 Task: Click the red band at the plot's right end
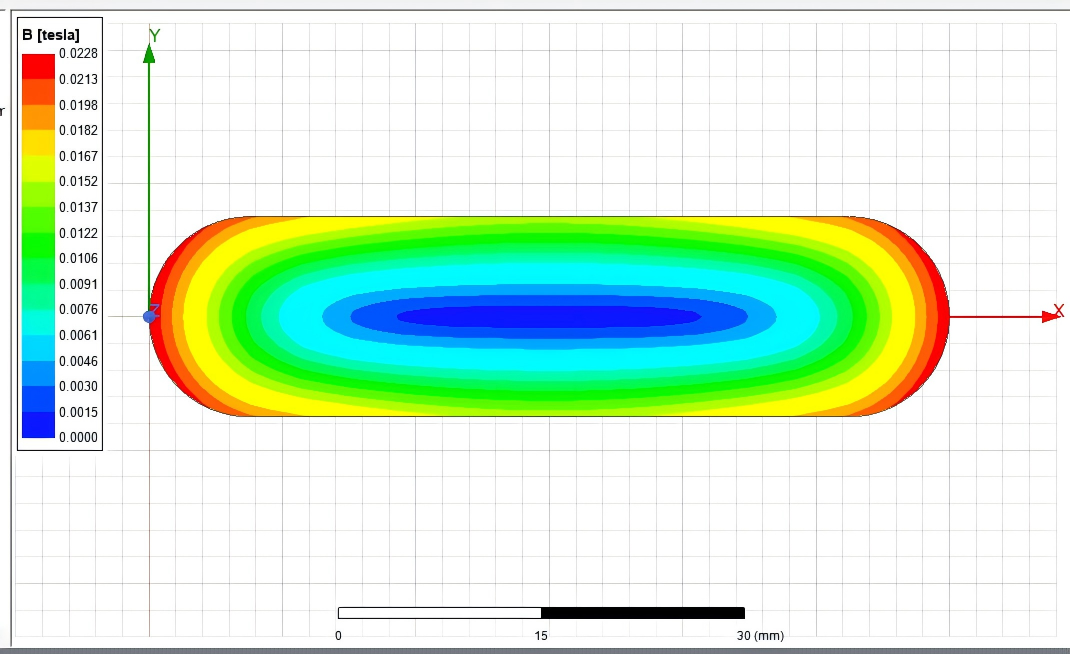click(x=940, y=316)
